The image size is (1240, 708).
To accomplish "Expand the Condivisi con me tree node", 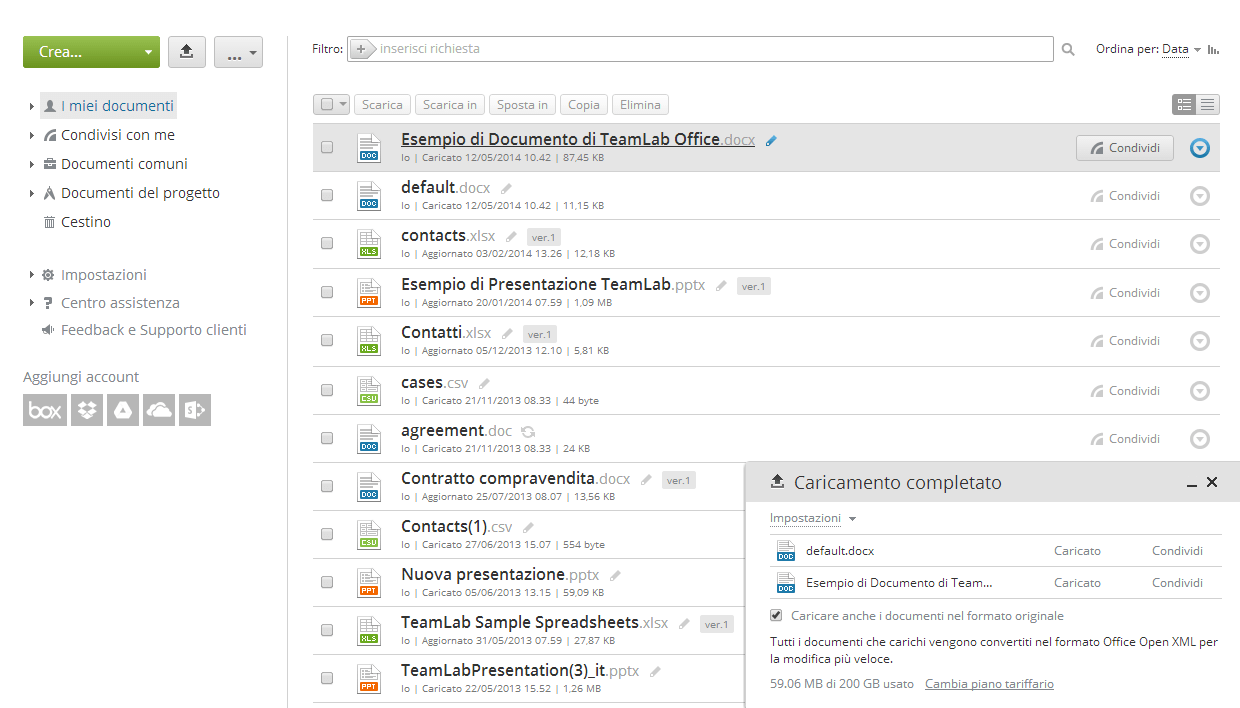I will tap(32, 135).
